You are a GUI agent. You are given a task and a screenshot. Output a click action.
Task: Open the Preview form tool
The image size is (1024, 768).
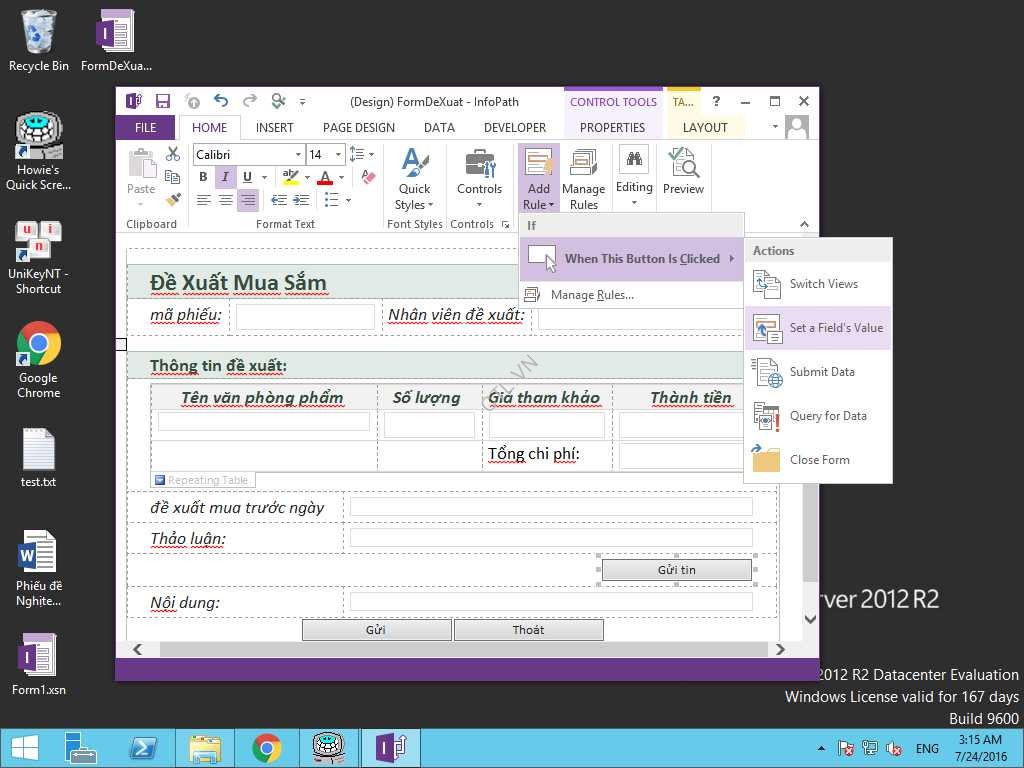[x=683, y=172]
